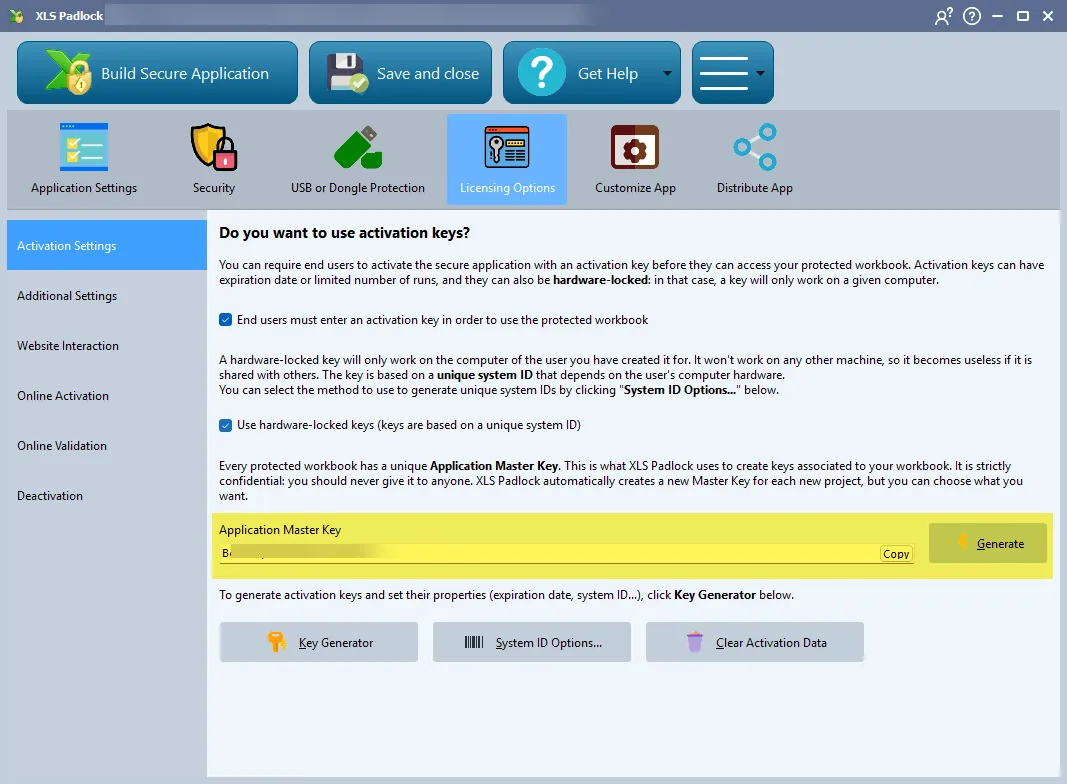Close the XLS Padlock window
The width and height of the screenshot is (1067, 784).
(x=1048, y=16)
